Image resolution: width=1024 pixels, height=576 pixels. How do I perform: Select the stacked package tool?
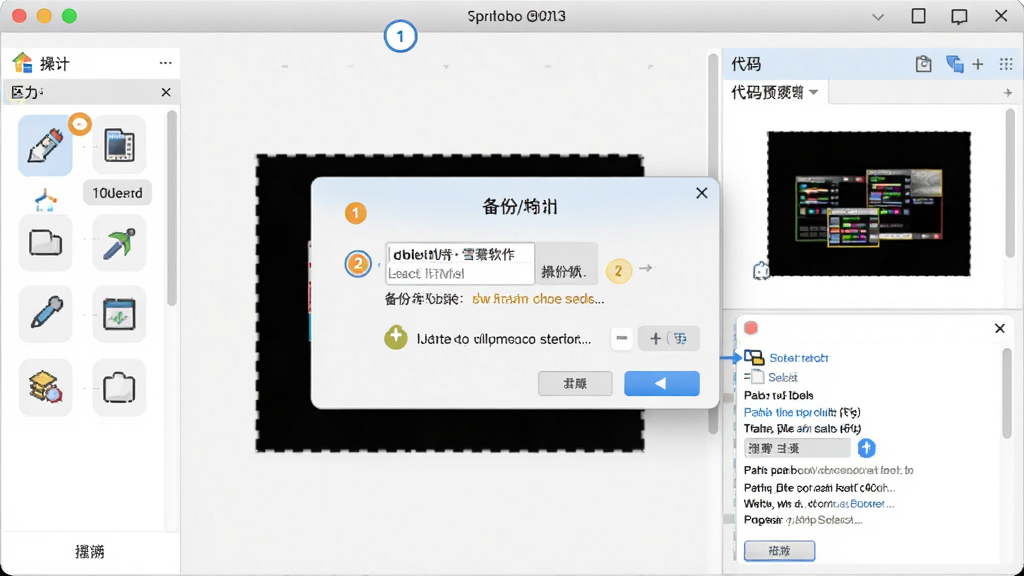(45, 387)
